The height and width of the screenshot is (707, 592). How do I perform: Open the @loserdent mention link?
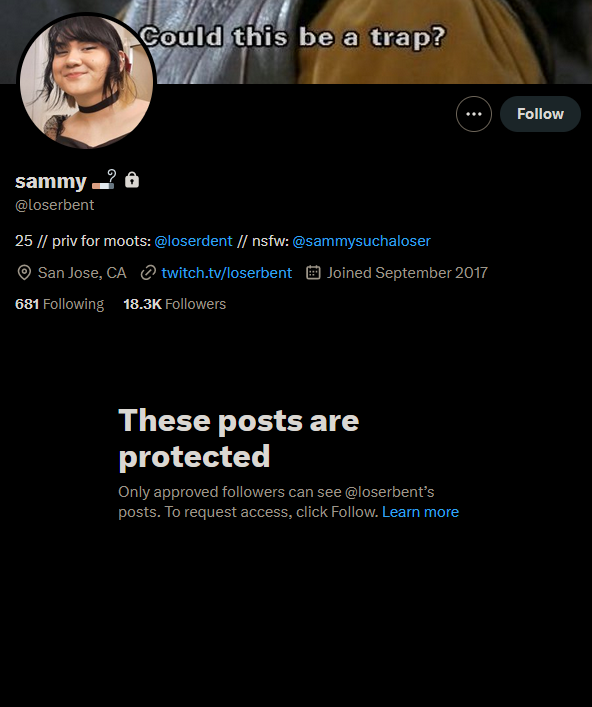pos(193,241)
